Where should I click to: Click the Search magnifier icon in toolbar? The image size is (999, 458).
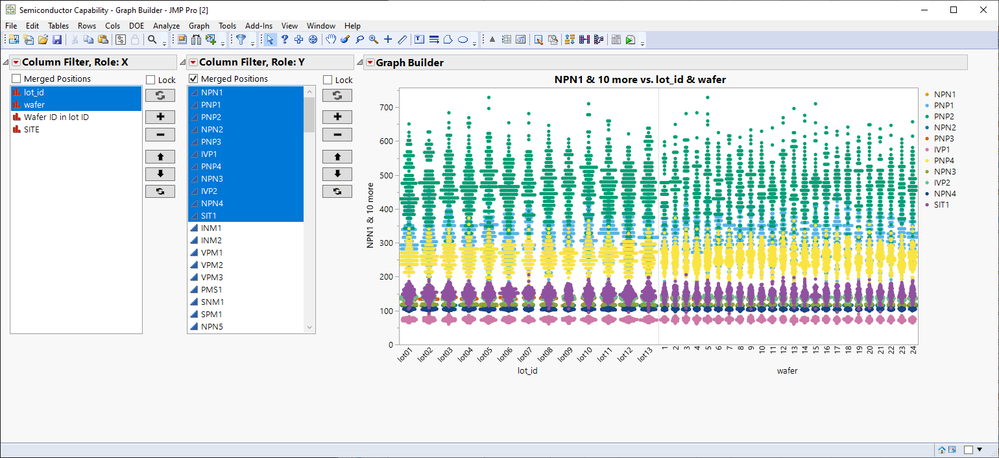coord(153,40)
